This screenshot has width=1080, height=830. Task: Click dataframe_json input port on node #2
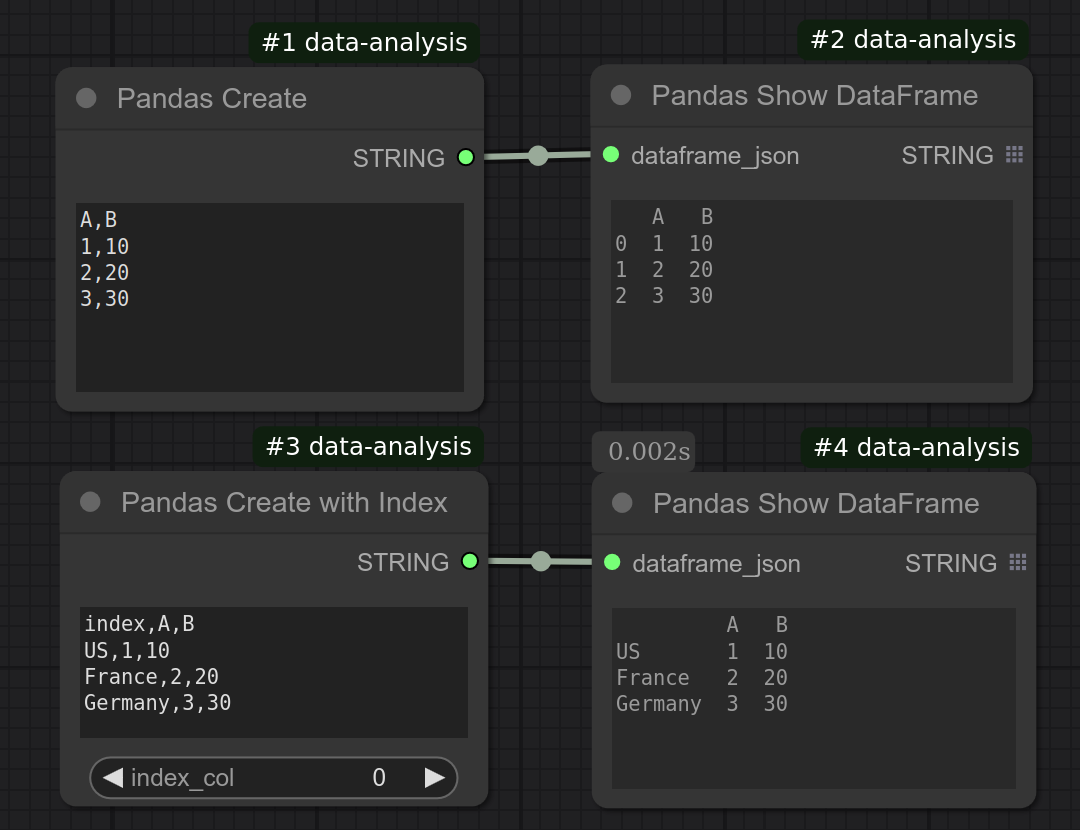click(611, 155)
